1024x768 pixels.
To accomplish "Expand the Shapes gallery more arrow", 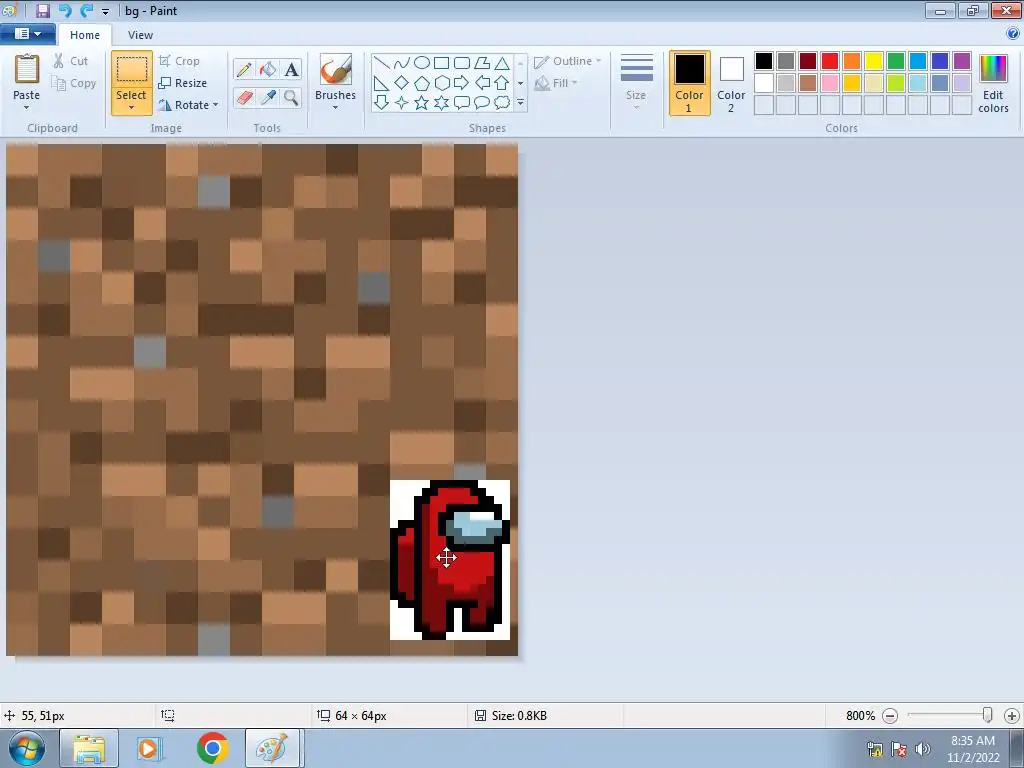I will coord(520,103).
